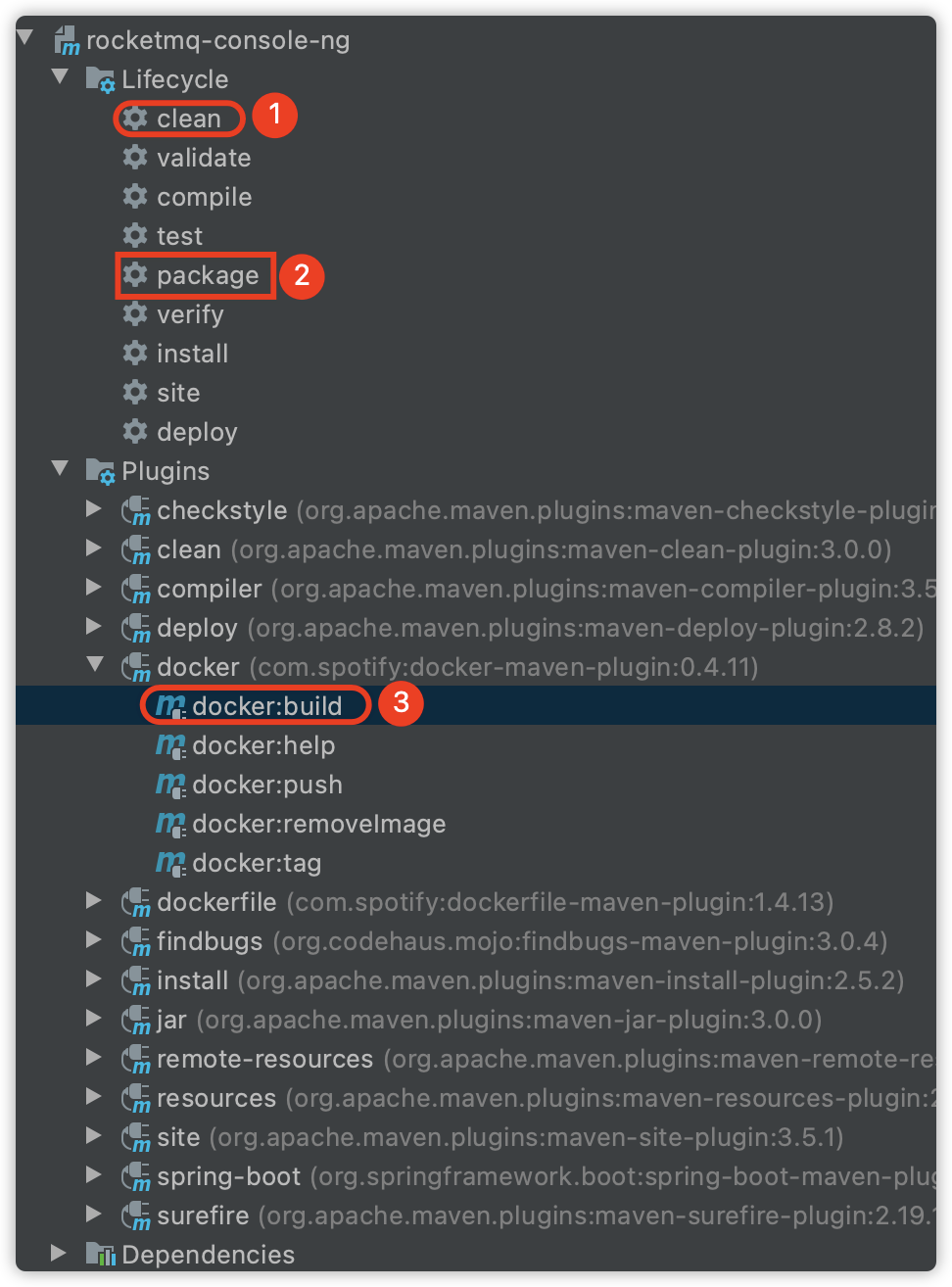The width and height of the screenshot is (952, 1287).
Task: Click the gear icon next to package
Action: coord(135,274)
